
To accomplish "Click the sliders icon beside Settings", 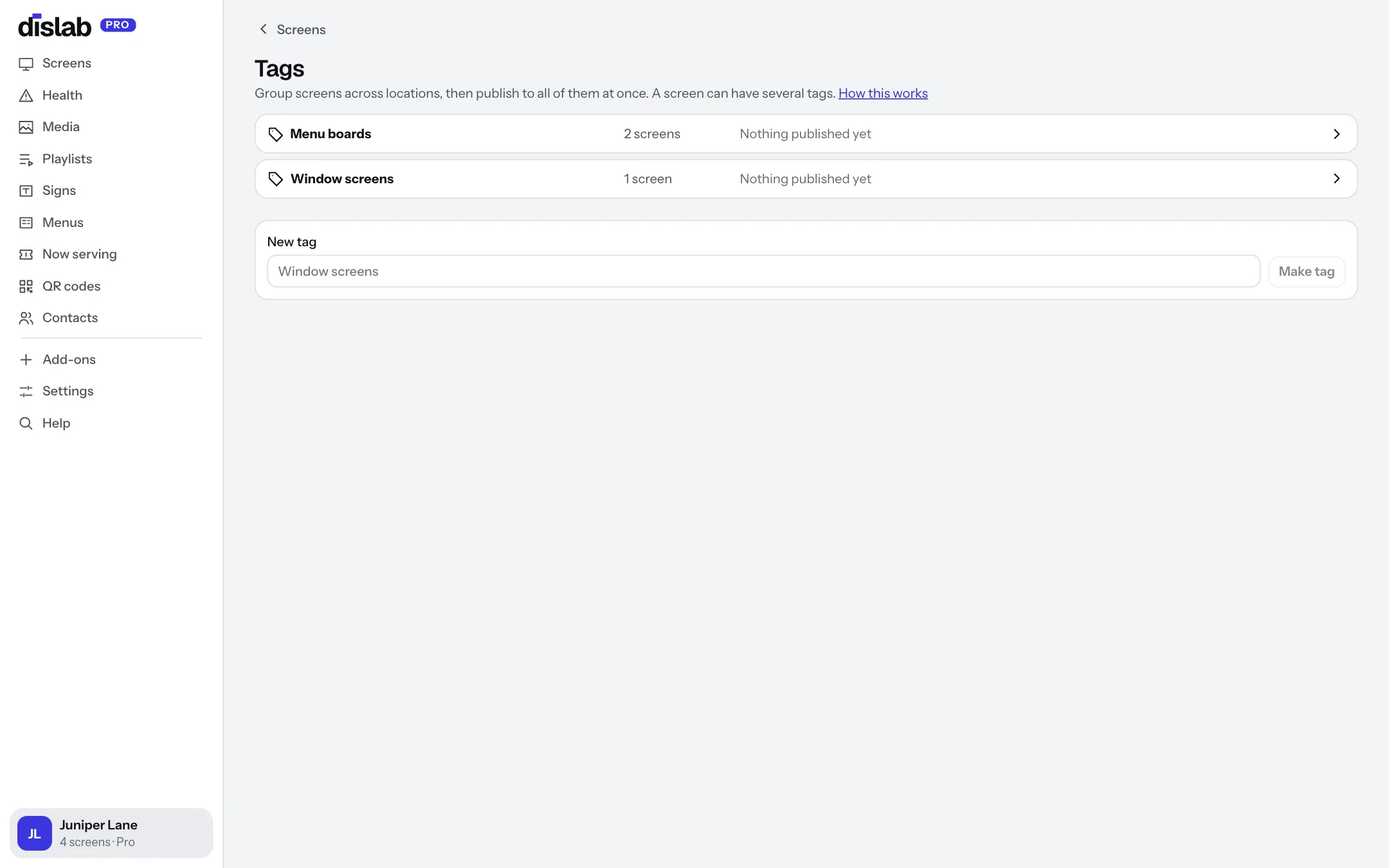I will tap(26, 392).
